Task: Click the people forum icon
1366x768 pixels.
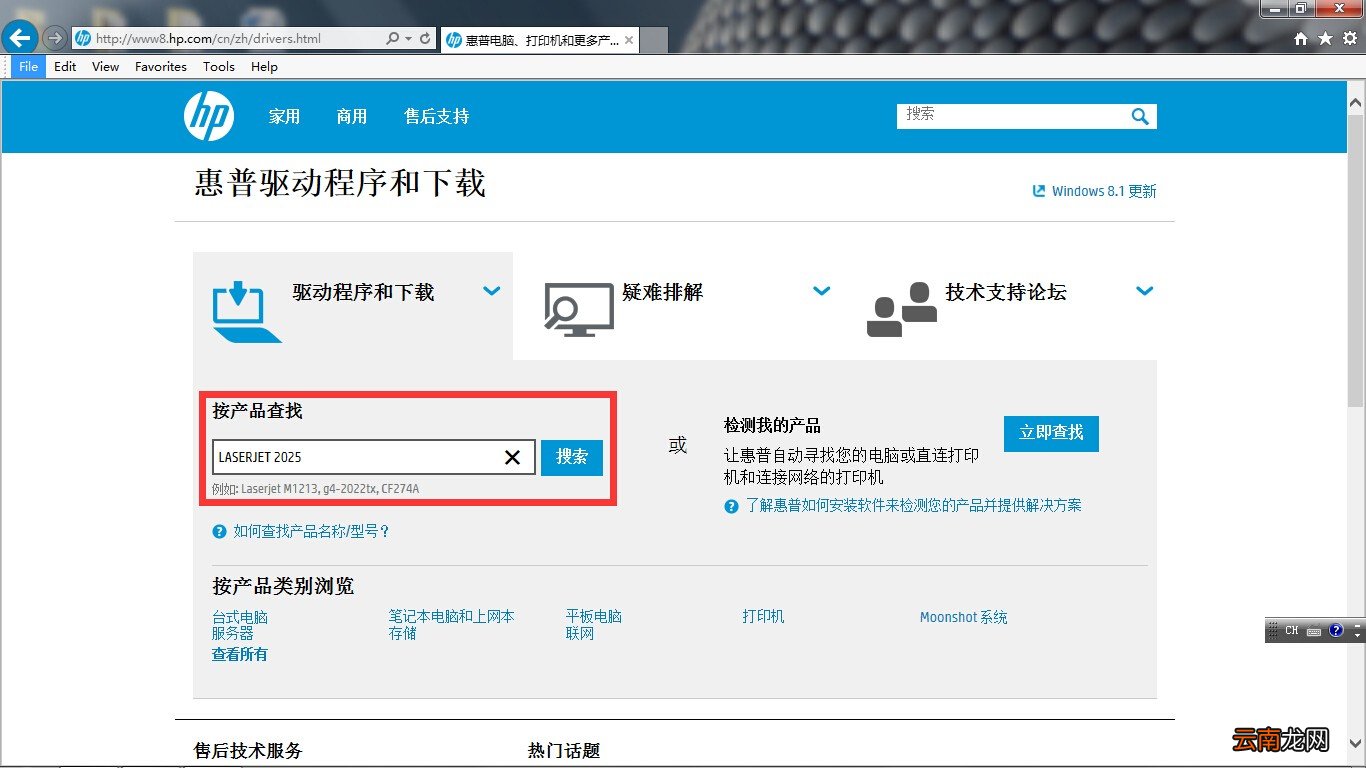Action: [902, 309]
